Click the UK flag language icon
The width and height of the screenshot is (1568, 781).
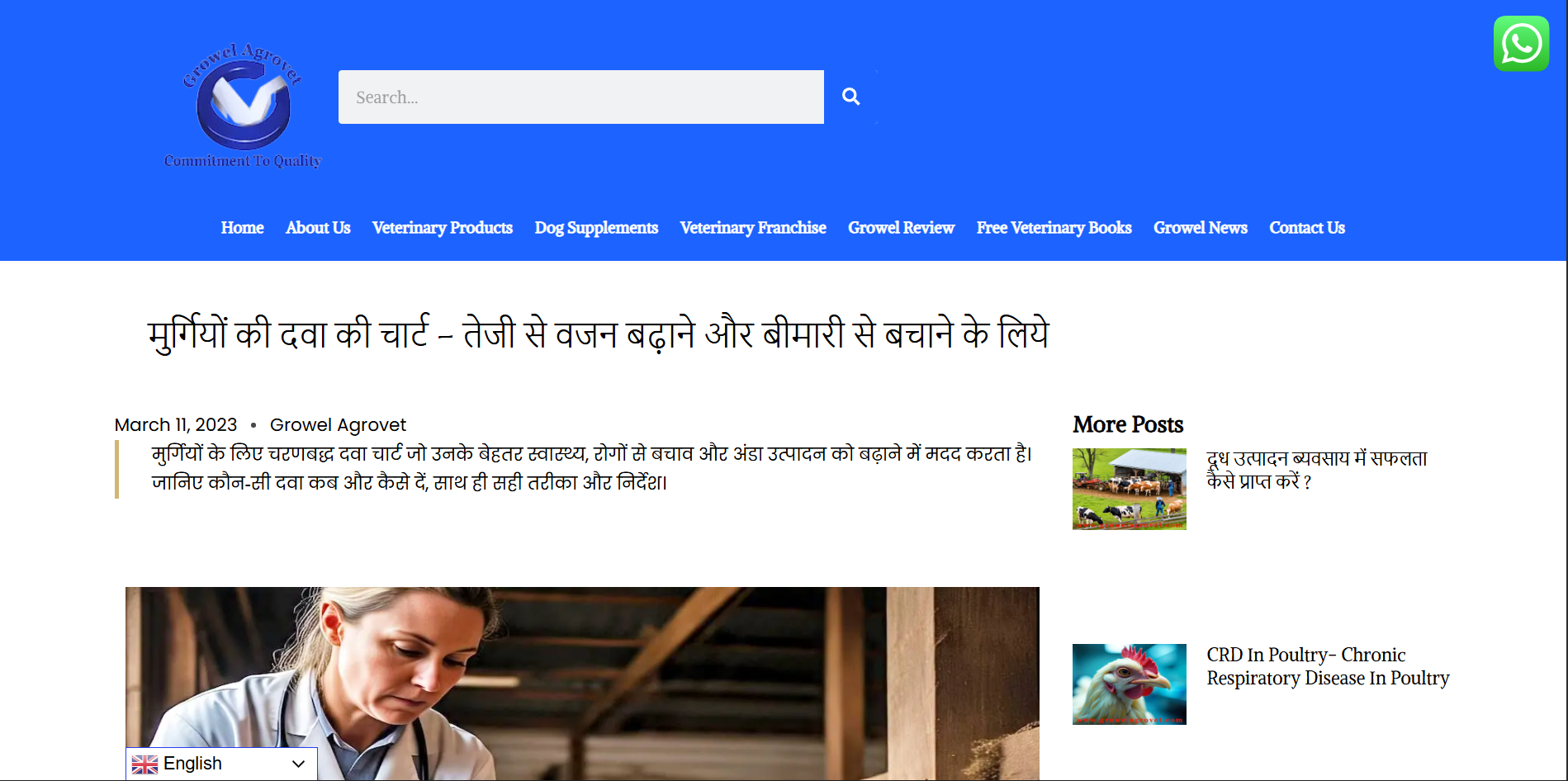point(144,764)
